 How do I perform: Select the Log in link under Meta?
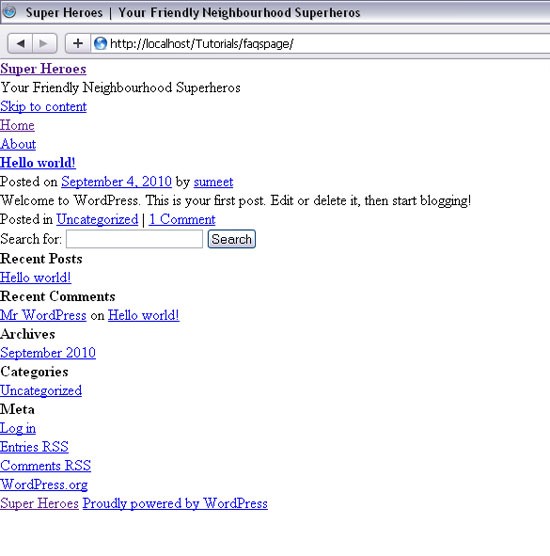pyautogui.click(x=18, y=428)
